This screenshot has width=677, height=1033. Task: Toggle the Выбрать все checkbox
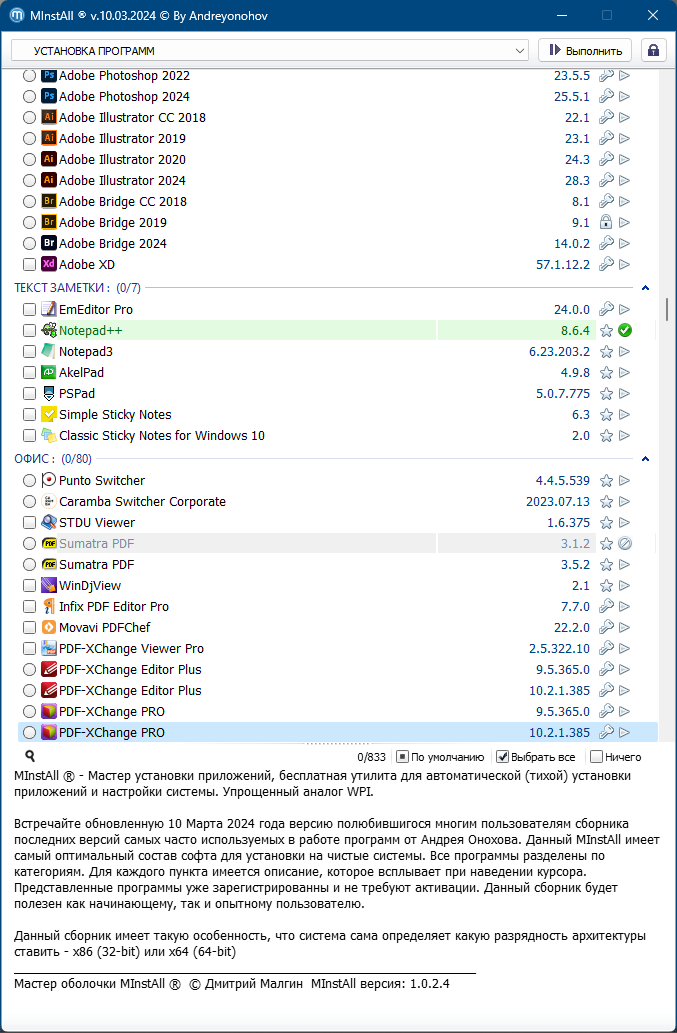[503, 757]
